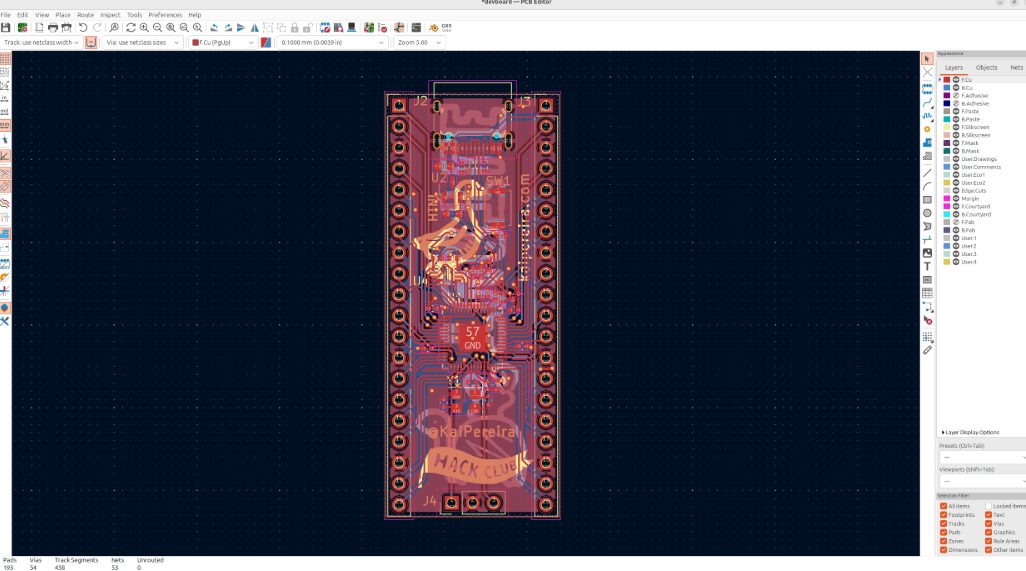Pick the arrow selection tool

coord(927,59)
